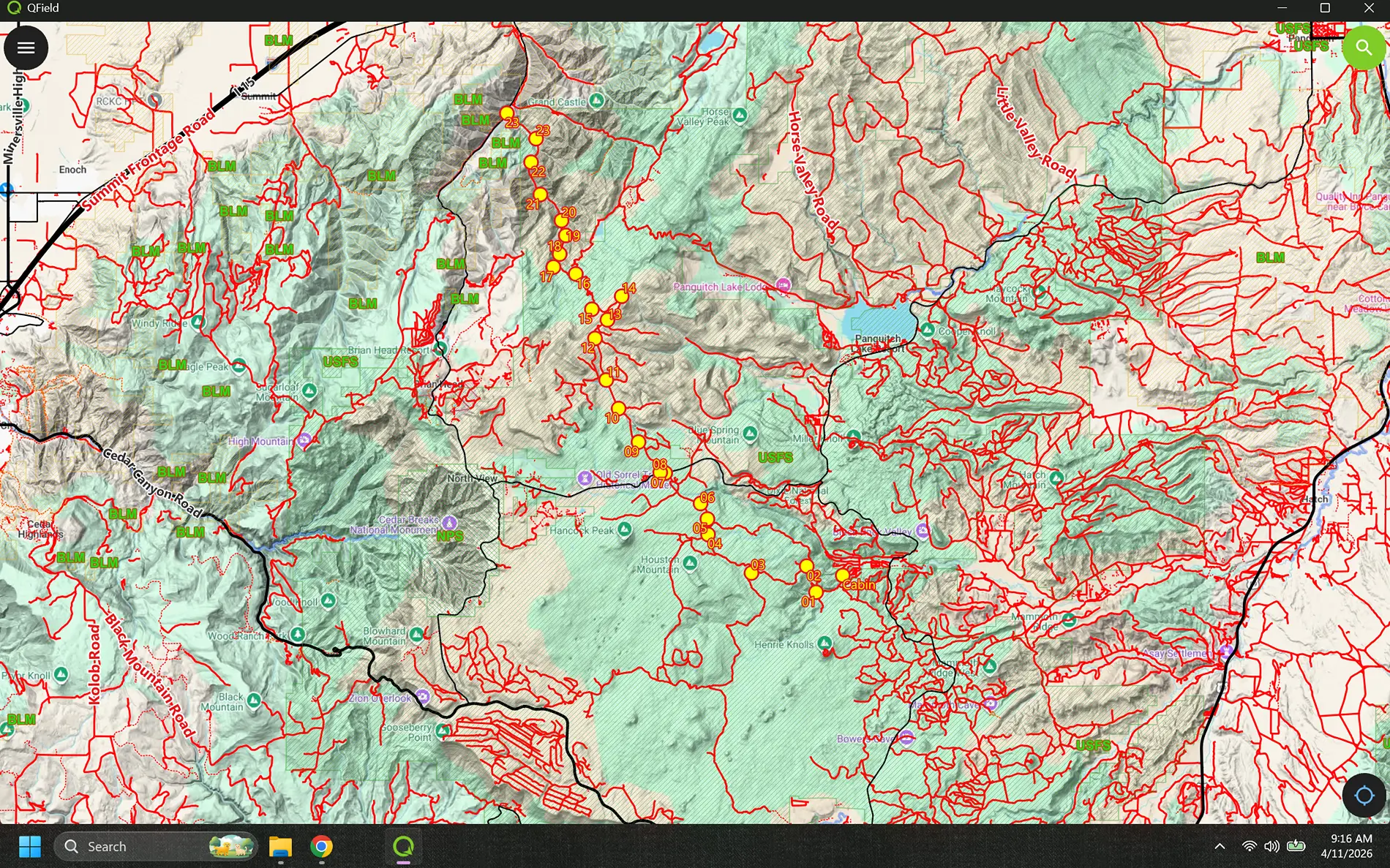Open the Windows Start menu
Viewport: 1390px width, 868px height.
[30, 847]
